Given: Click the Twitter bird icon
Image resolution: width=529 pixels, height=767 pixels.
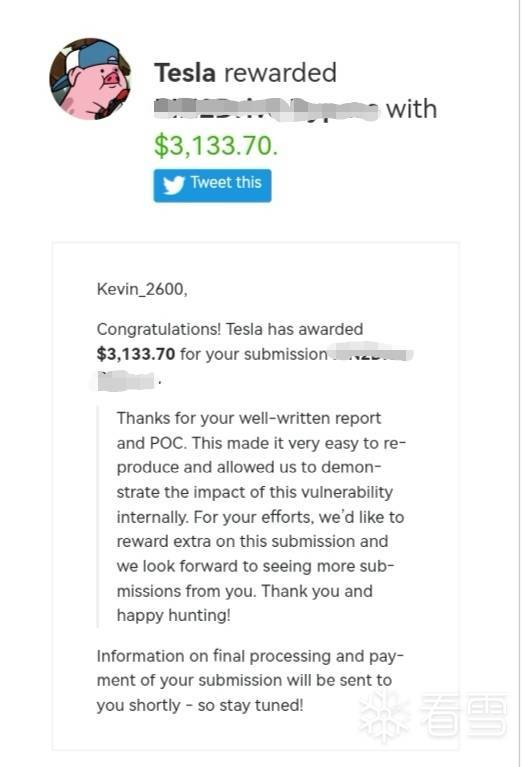Looking at the screenshot, I should coord(173,185).
